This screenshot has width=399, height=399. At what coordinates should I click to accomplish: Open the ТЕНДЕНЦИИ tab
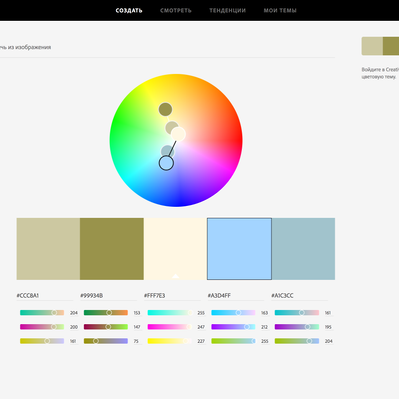tap(227, 10)
